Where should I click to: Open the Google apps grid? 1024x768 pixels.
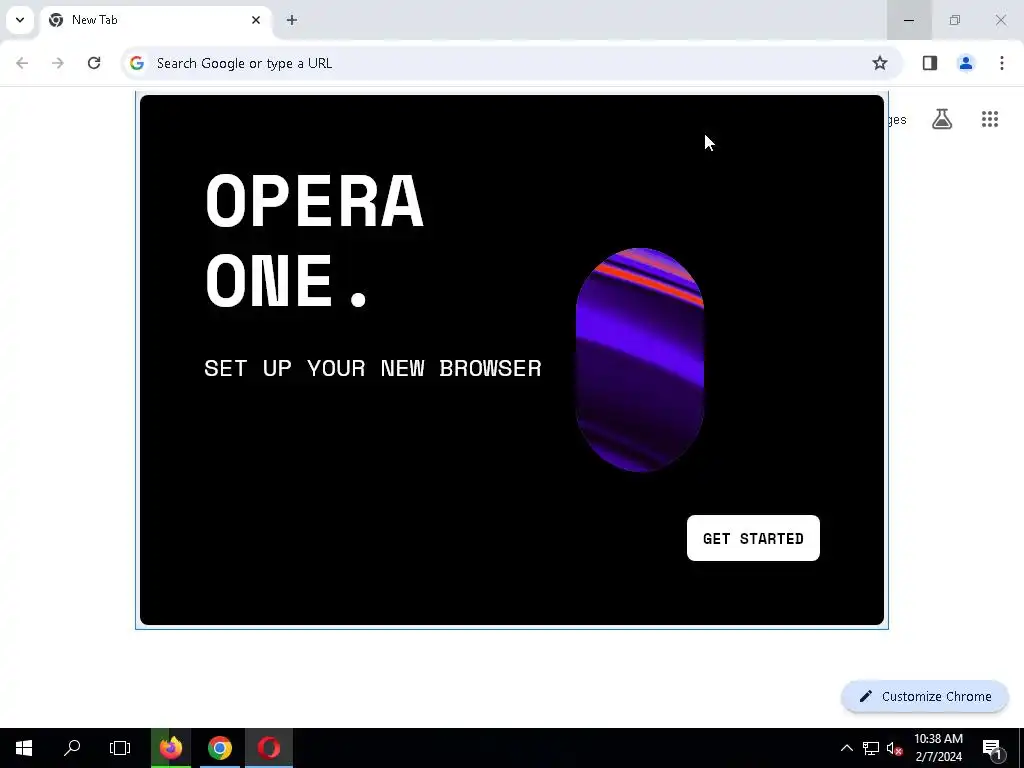(990, 119)
